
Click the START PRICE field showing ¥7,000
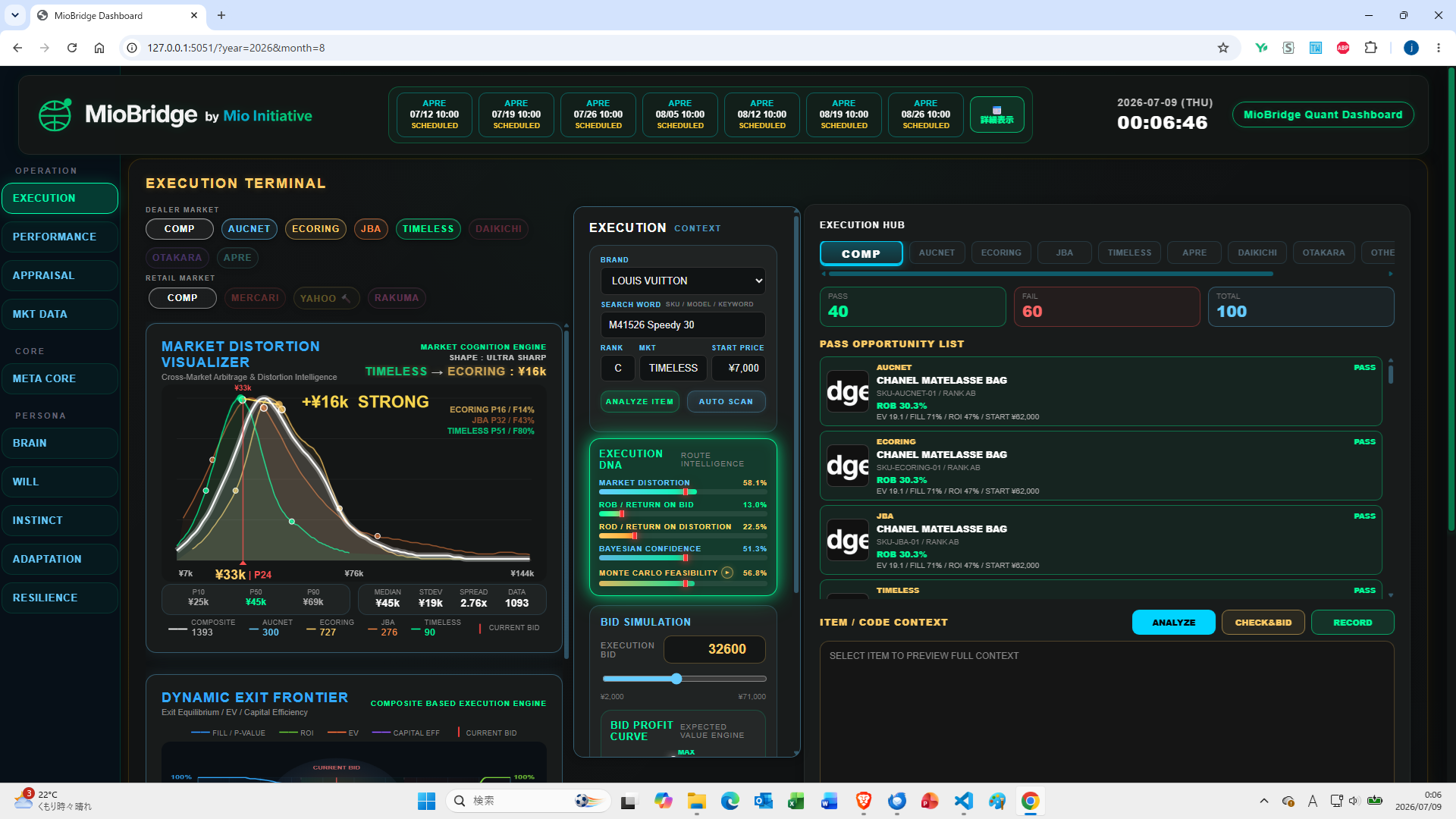click(x=739, y=368)
